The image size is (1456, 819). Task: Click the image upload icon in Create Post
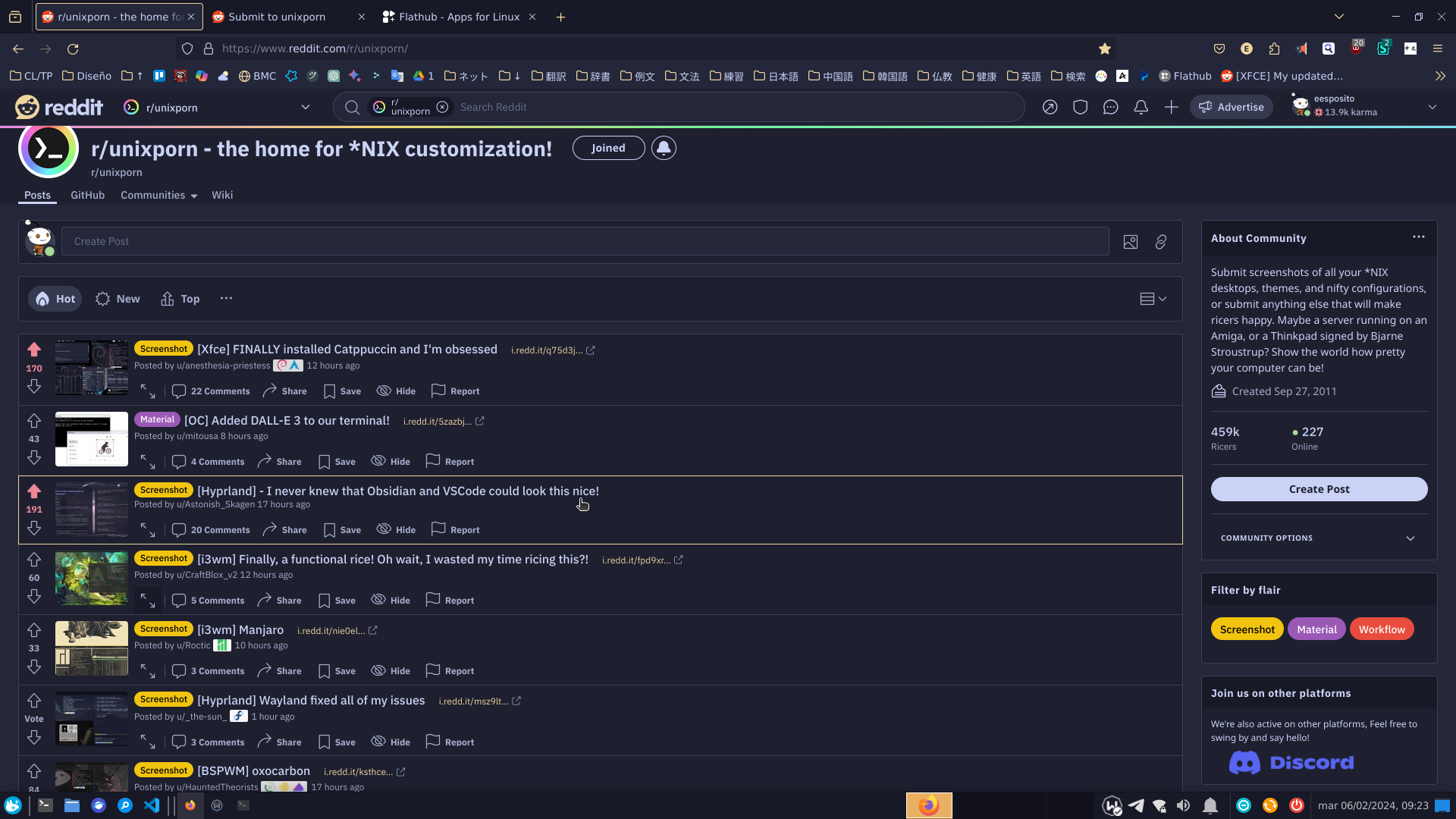coord(1130,242)
